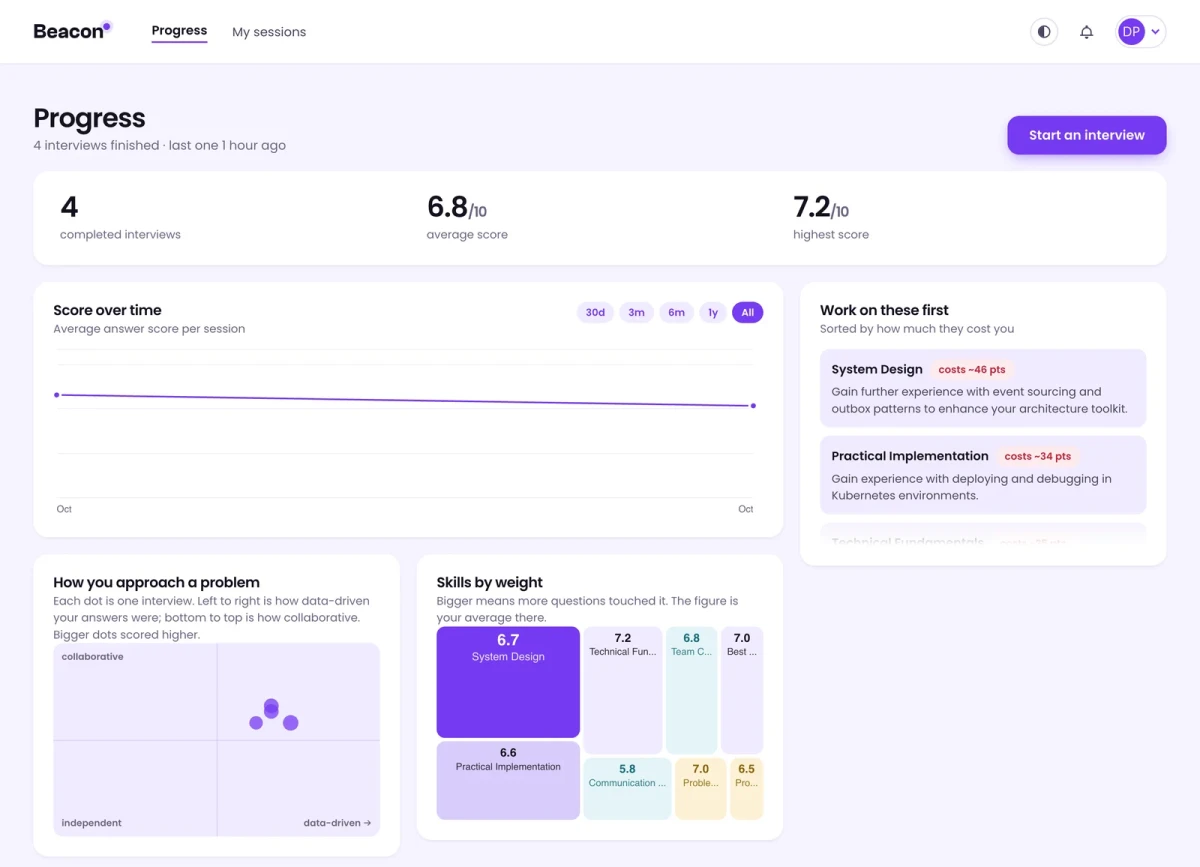The width and height of the screenshot is (1200, 867).
Task: Select the 3m time range
Action: pos(636,313)
